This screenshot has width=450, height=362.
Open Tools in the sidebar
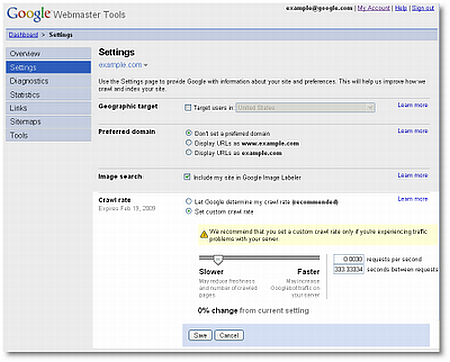click(x=48, y=135)
